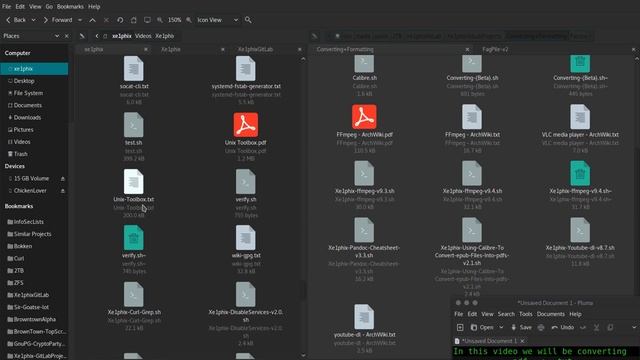This screenshot has width=640, height=360.
Task: Select the Unix-Toolbox.txt file icon
Action: [x=133, y=181]
